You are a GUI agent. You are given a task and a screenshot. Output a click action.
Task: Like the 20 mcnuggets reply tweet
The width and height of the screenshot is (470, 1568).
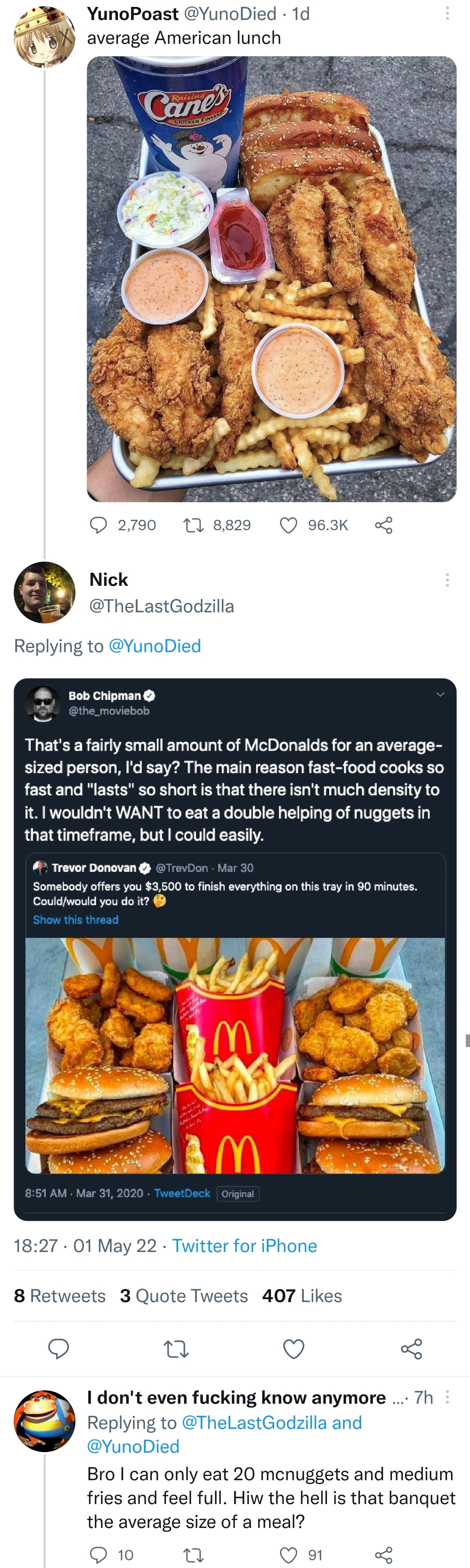click(x=288, y=1555)
